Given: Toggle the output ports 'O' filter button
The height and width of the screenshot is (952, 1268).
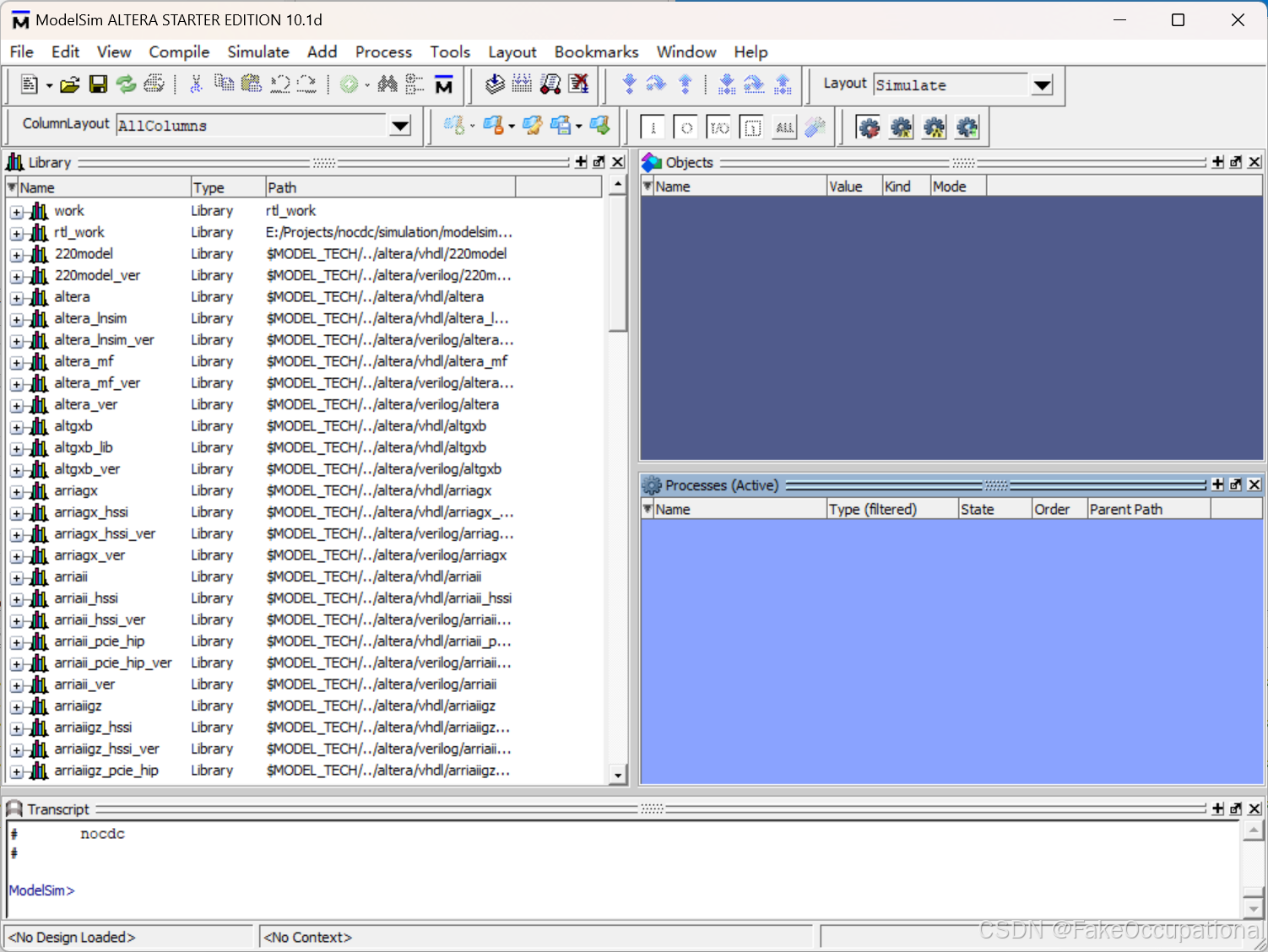Looking at the screenshot, I should pos(686,127).
